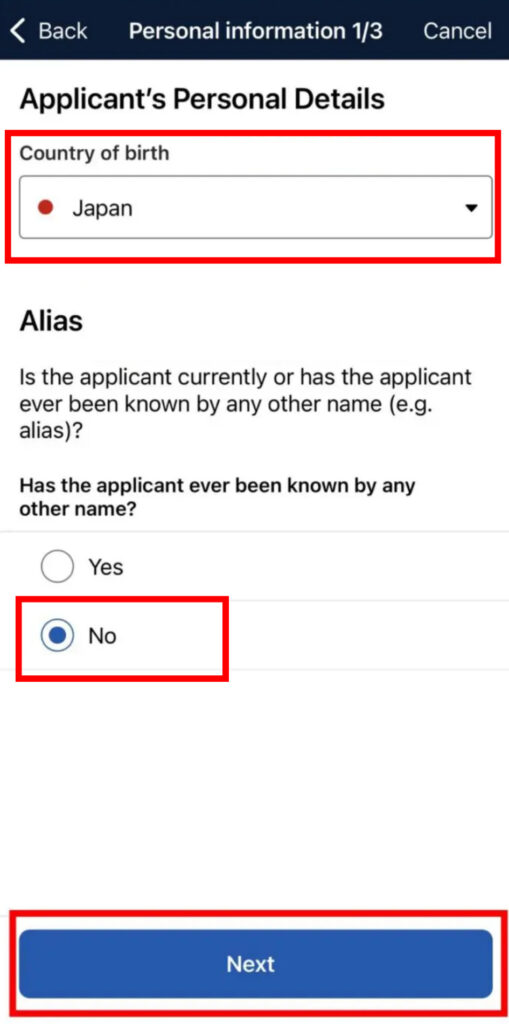Click the bold other name question text
509x1024 pixels.
tap(218, 497)
